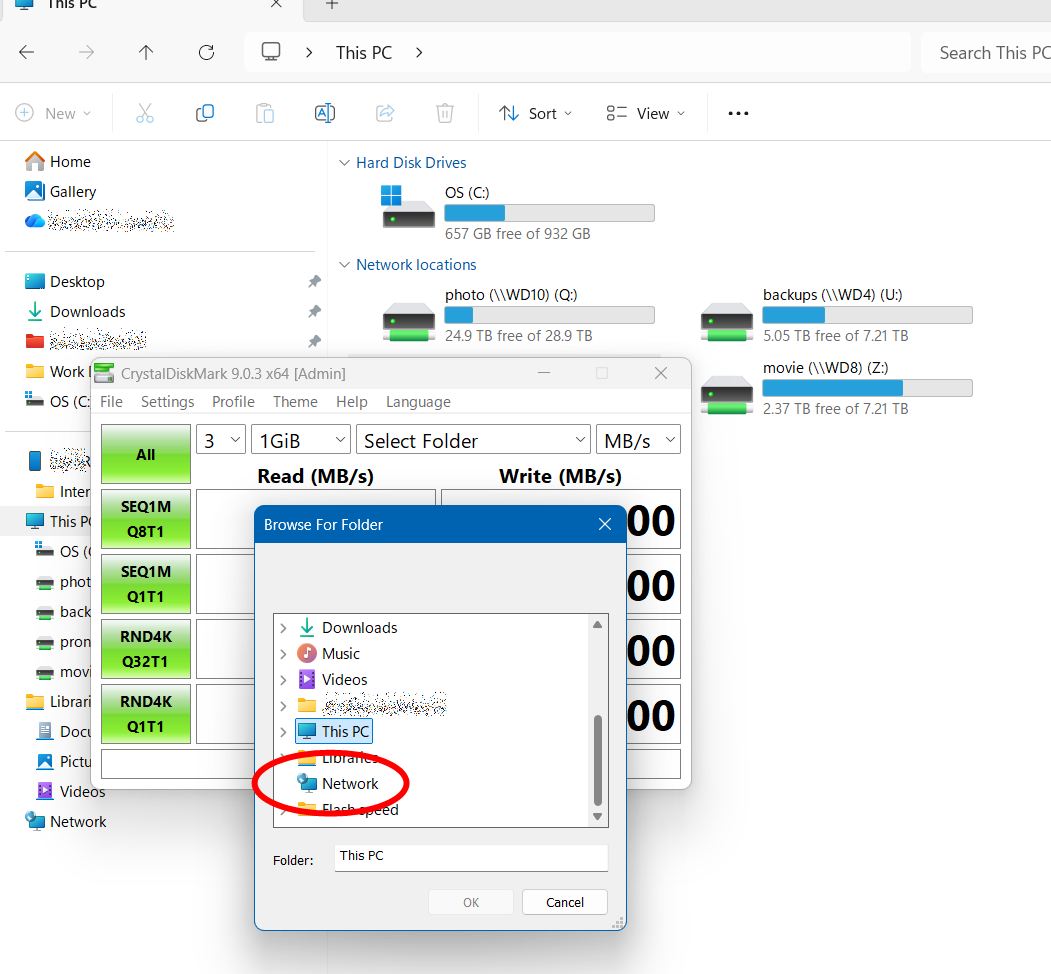Open the Language menu
This screenshot has height=974, width=1051.
[418, 402]
